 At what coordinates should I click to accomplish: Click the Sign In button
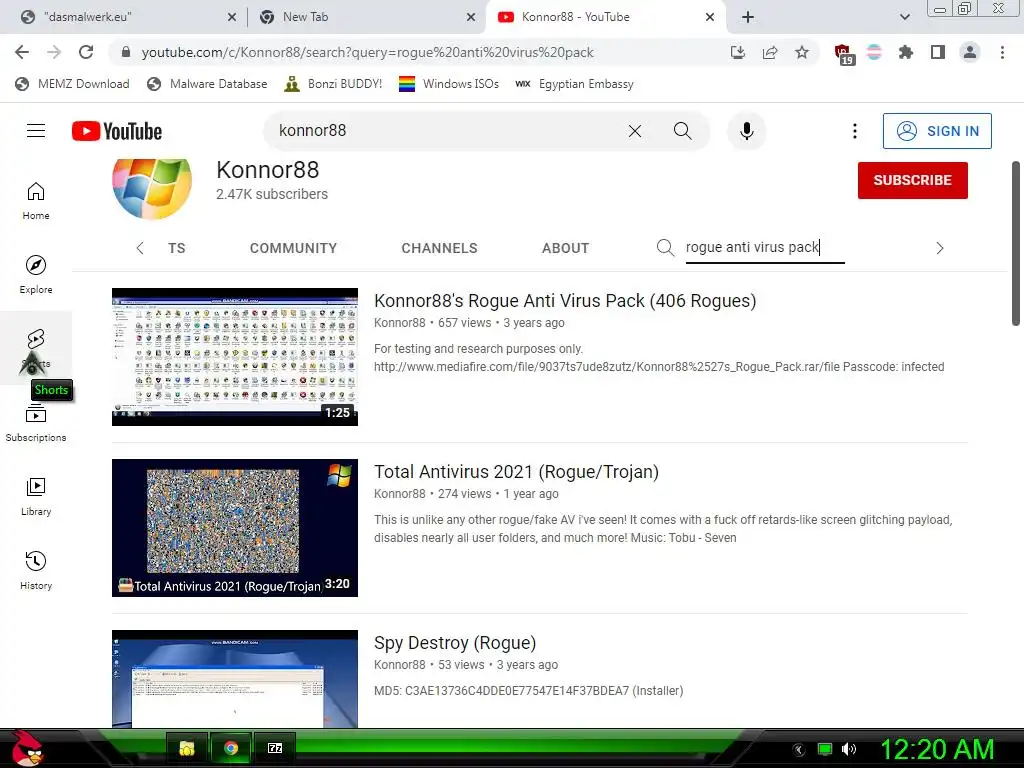(x=937, y=131)
